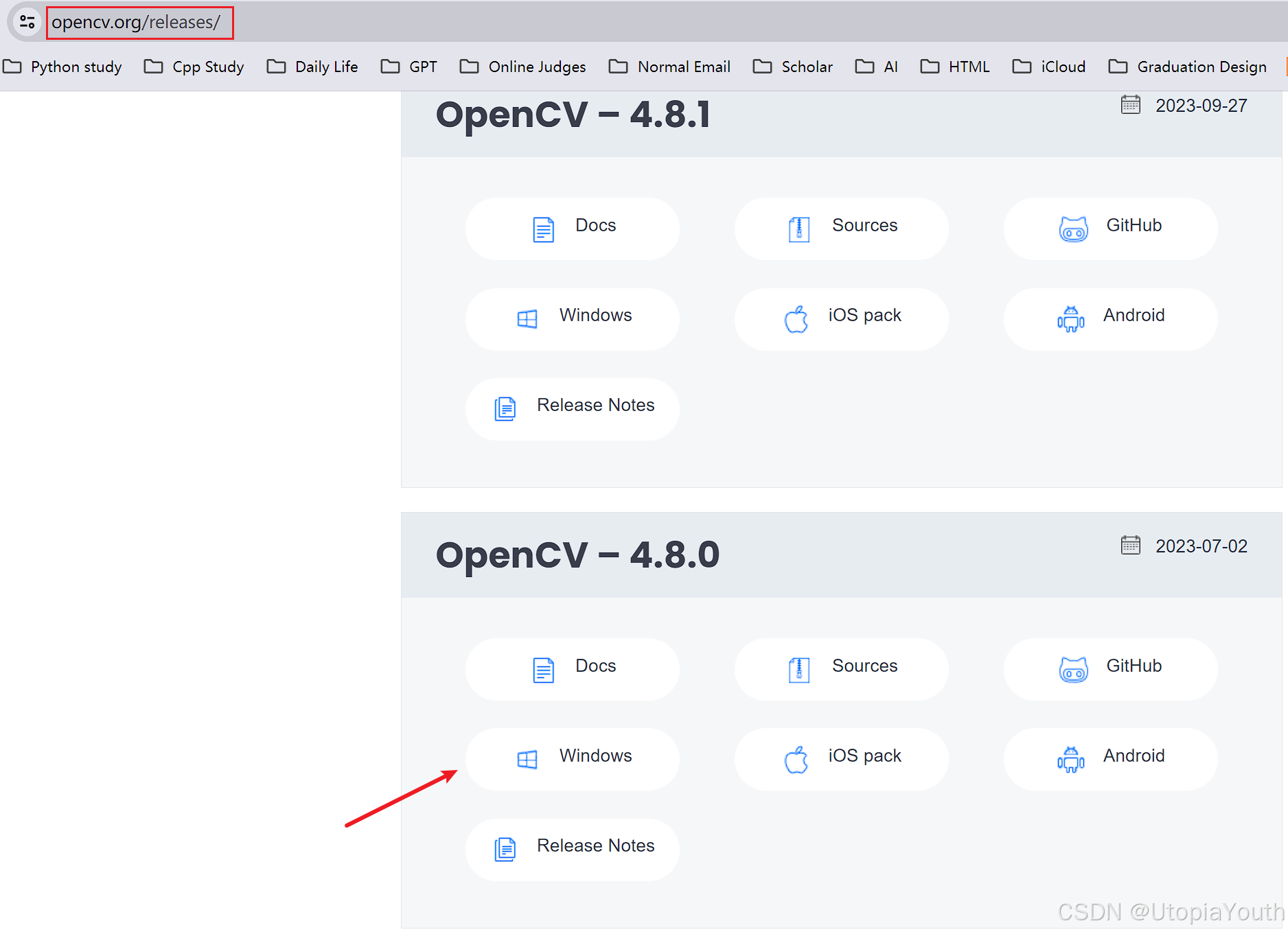Open the Cpp Study bookmark folder
The height and width of the screenshot is (934, 1288).
[x=194, y=67]
